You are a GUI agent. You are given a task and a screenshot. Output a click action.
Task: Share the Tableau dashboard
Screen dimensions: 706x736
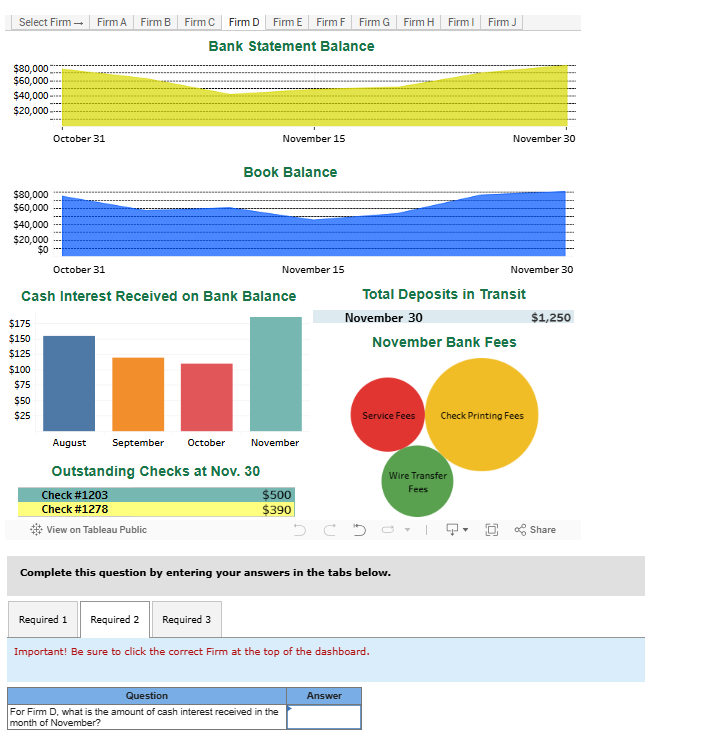coord(535,530)
